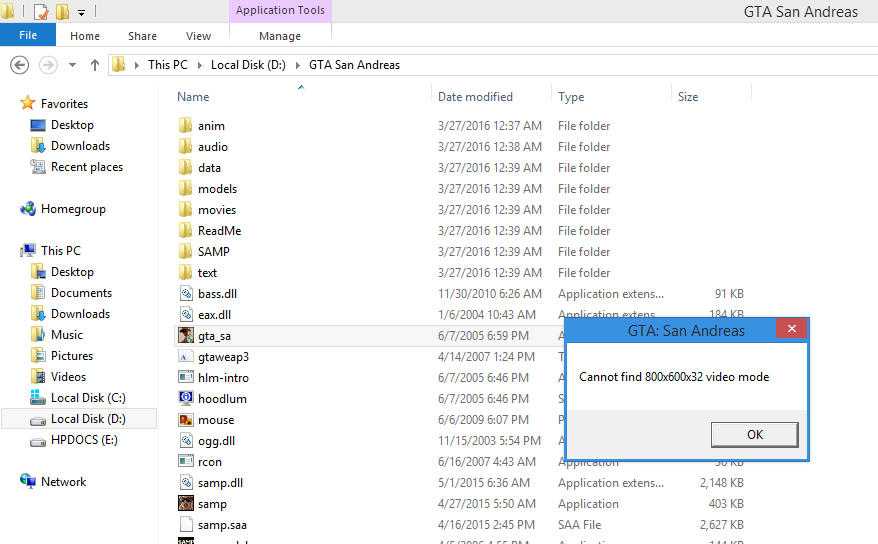
Task: Select the hoodlum file icon
Action: (x=186, y=399)
